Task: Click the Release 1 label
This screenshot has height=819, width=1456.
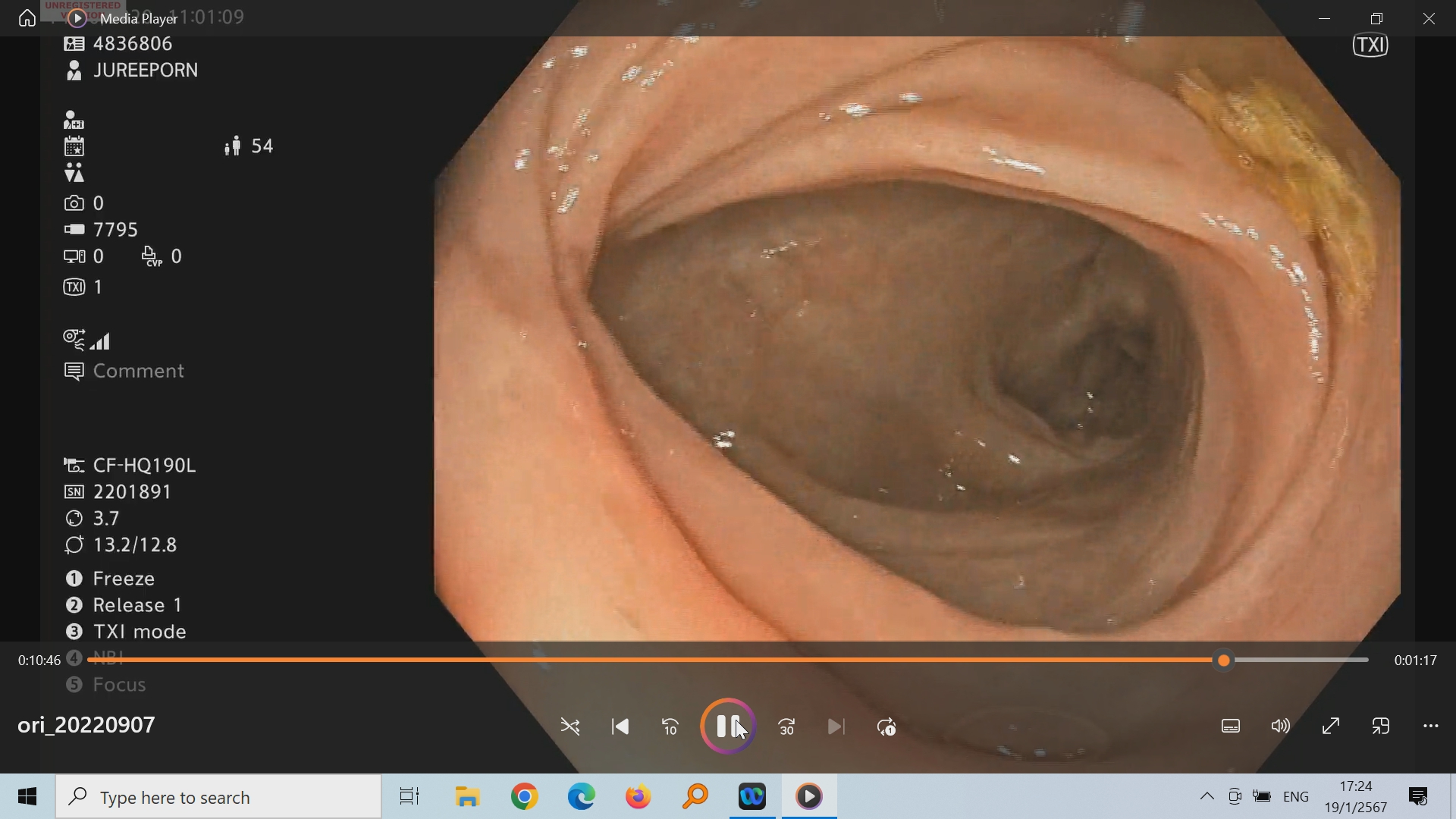Action: (x=137, y=605)
